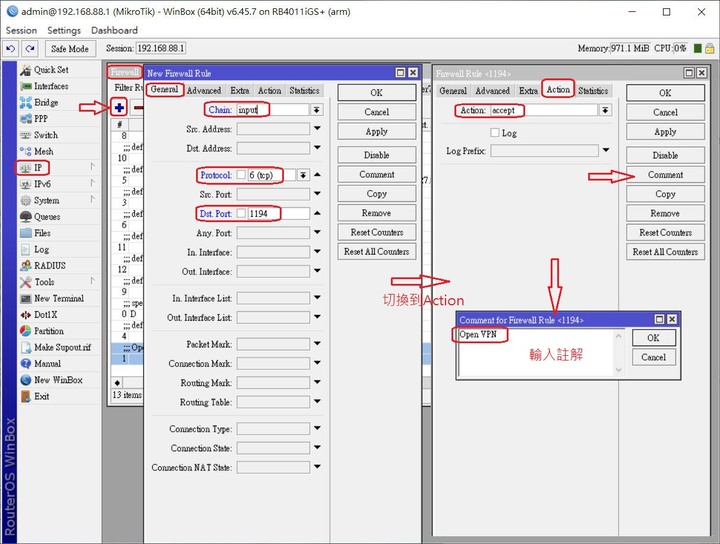Open Dashboard menu
The width and height of the screenshot is (720, 544).
114,30
